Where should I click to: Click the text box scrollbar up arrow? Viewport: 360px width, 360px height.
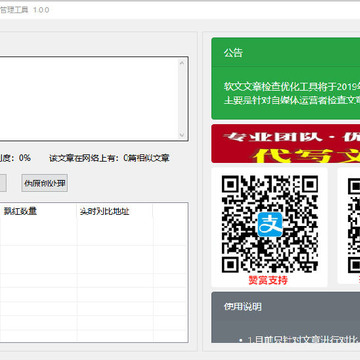[x=182, y=62]
